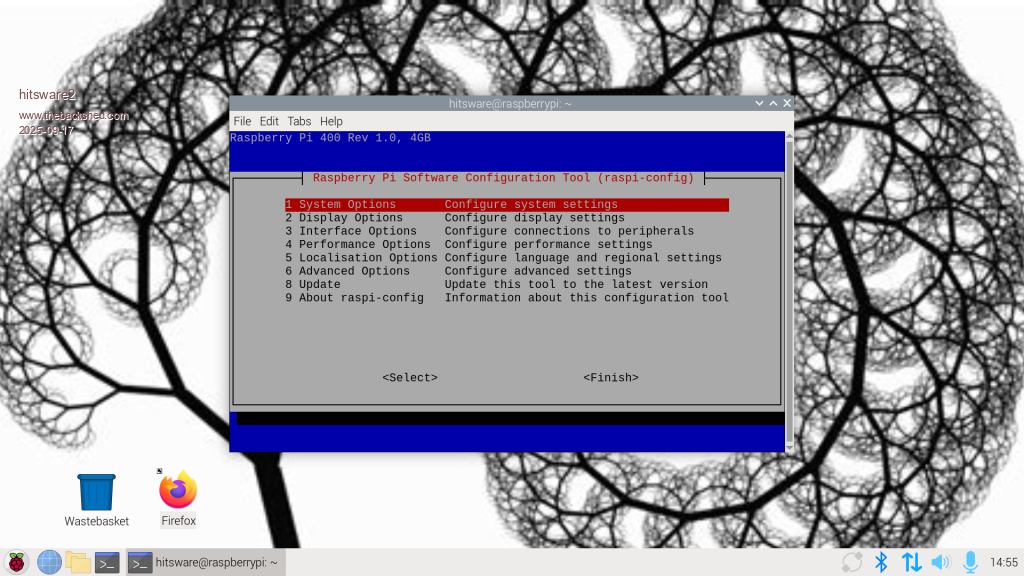The height and width of the screenshot is (576, 1024).
Task: Click the microphone tray icon
Action: pos(969,562)
